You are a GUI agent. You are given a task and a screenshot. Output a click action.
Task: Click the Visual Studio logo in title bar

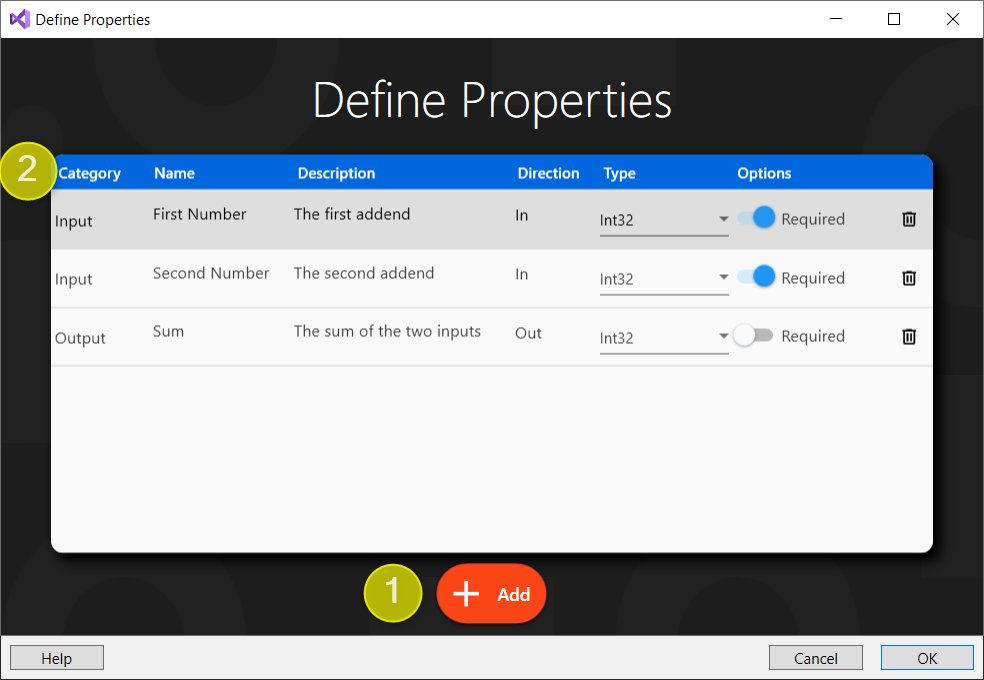click(19, 19)
